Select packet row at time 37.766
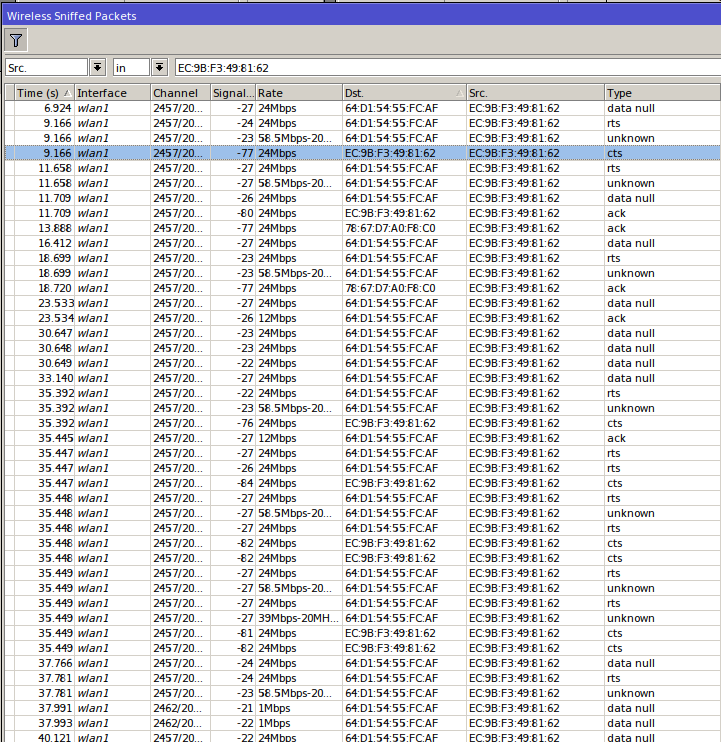The image size is (721, 742). point(363,663)
